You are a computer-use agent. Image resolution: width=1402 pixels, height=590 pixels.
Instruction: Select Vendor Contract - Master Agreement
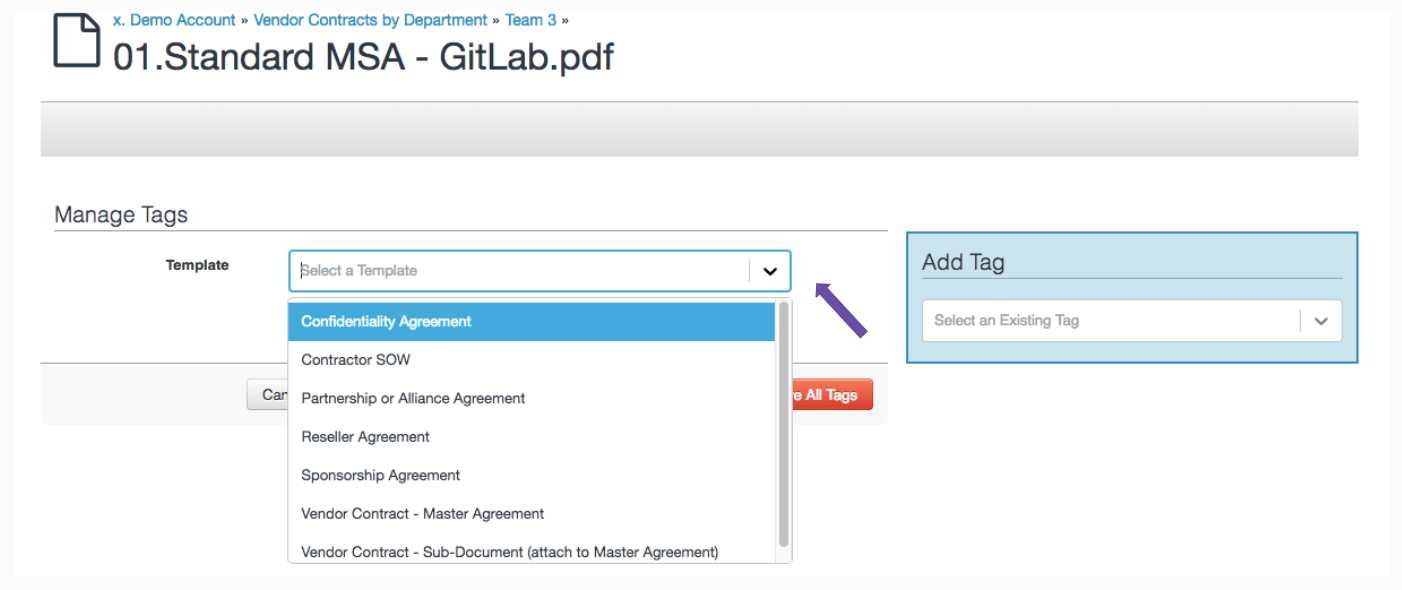coord(423,514)
